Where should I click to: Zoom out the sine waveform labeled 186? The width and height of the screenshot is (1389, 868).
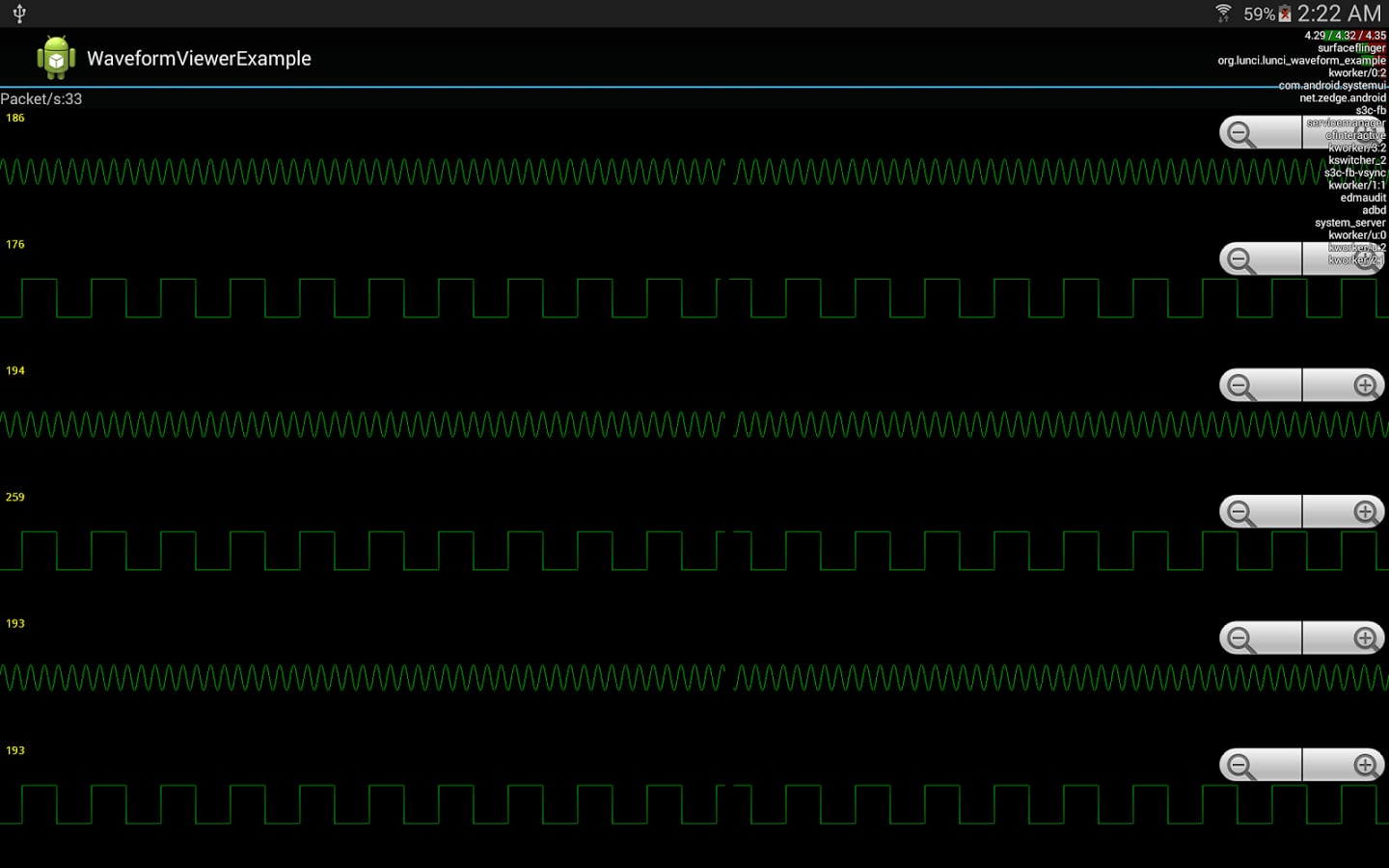click(1261, 133)
